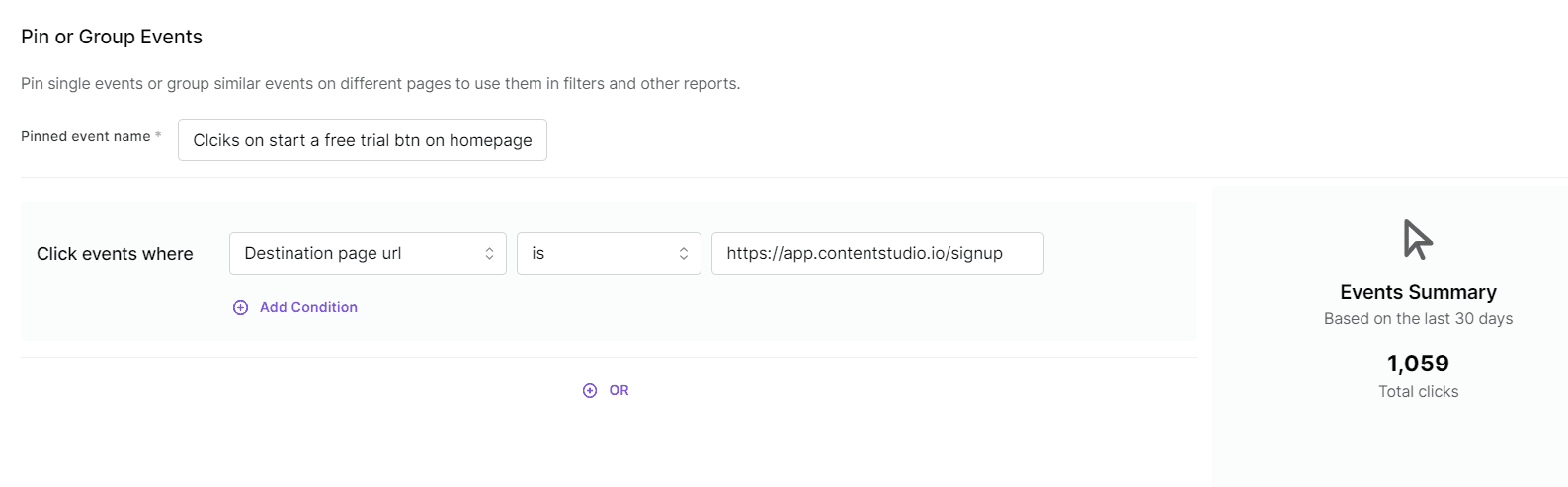Click the chevron arrows on the 'is' selector
This screenshot has width=1568, height=487.
click(683, 254)
